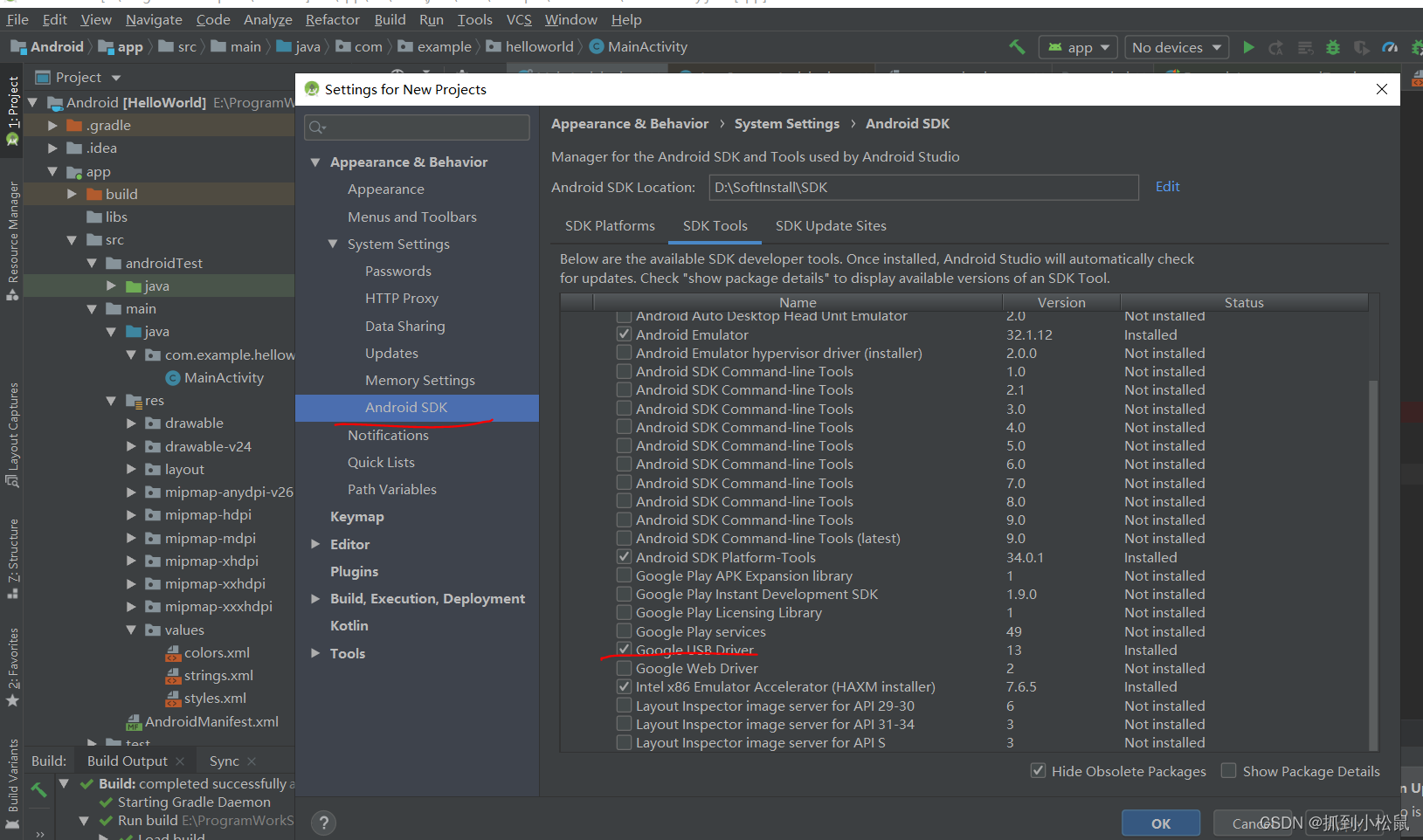The height and width of the screenshot is (840, 1423).
Task: Open the 2: Favorites side panel
Action: [12, 667]
